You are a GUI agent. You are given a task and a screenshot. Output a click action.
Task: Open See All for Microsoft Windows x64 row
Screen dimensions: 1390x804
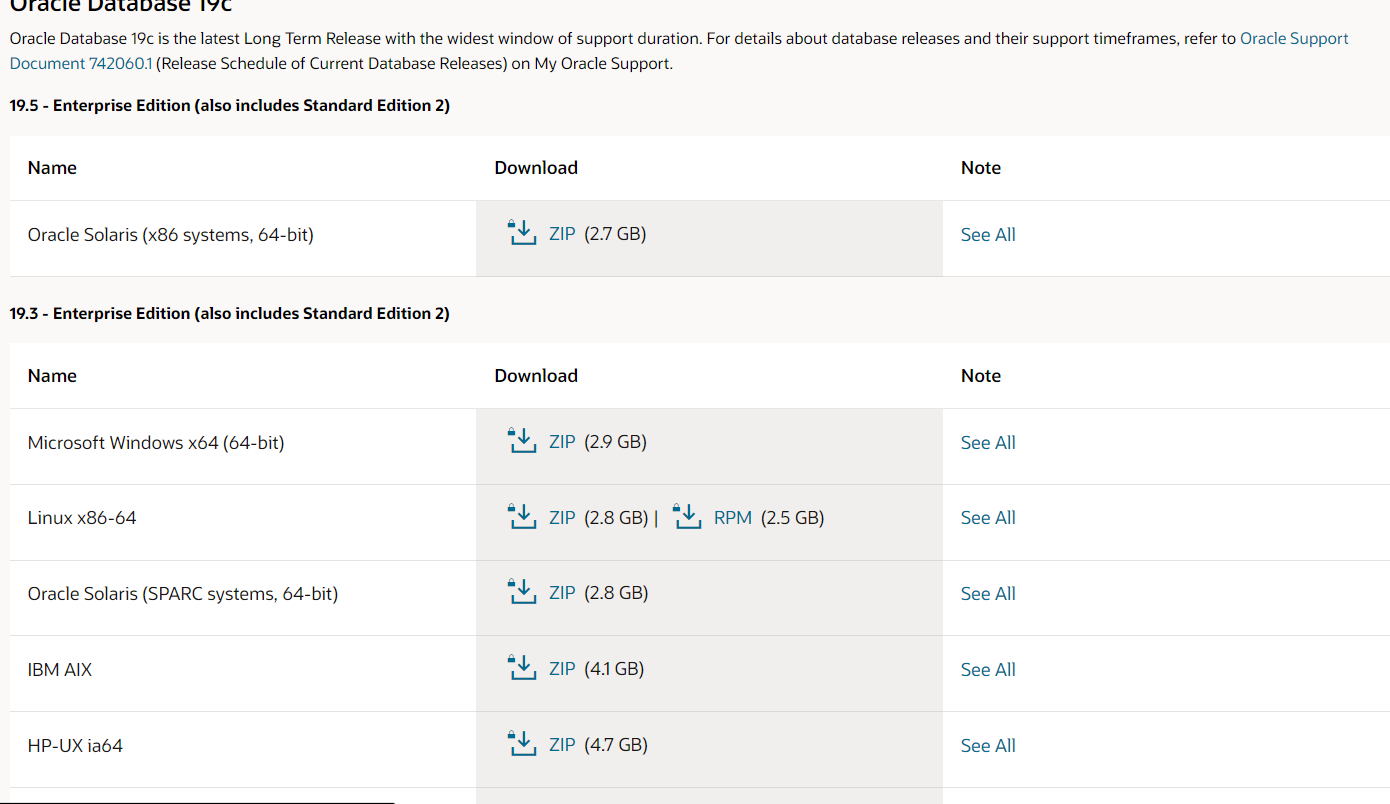click(x=988, y=443)
